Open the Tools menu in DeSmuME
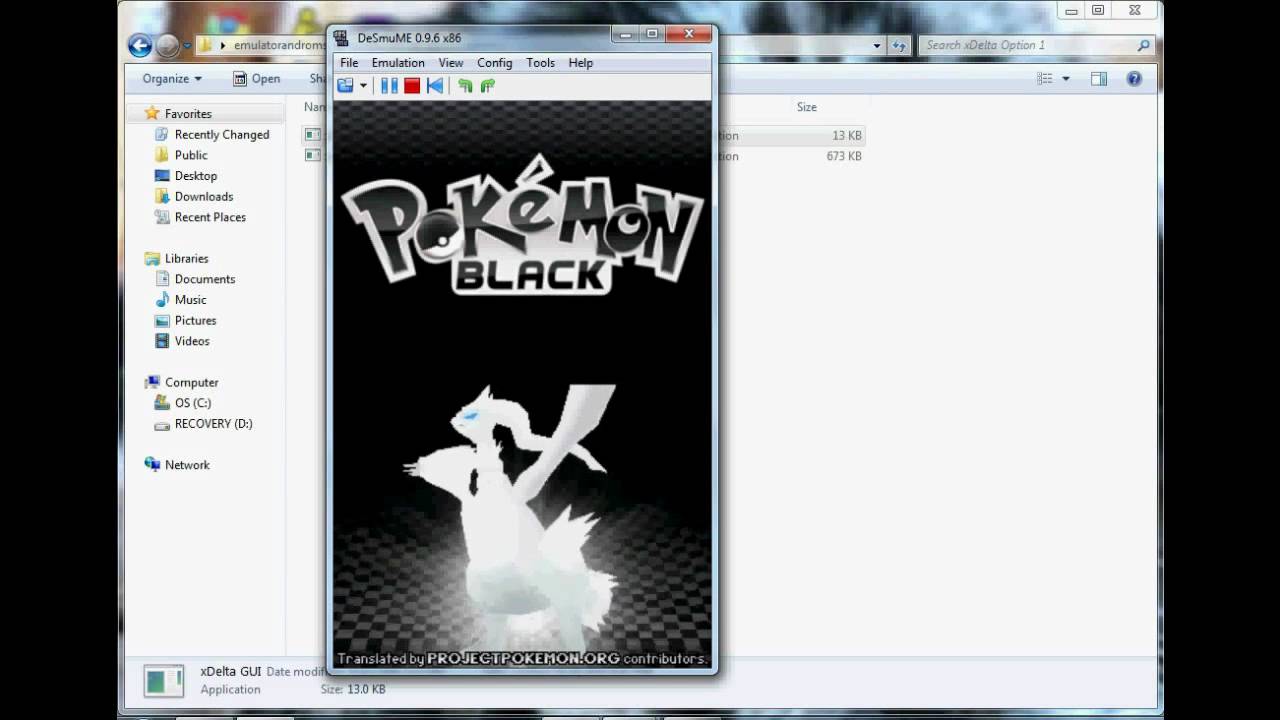This screenshot has height=720, width=1280. coord(540,62)
